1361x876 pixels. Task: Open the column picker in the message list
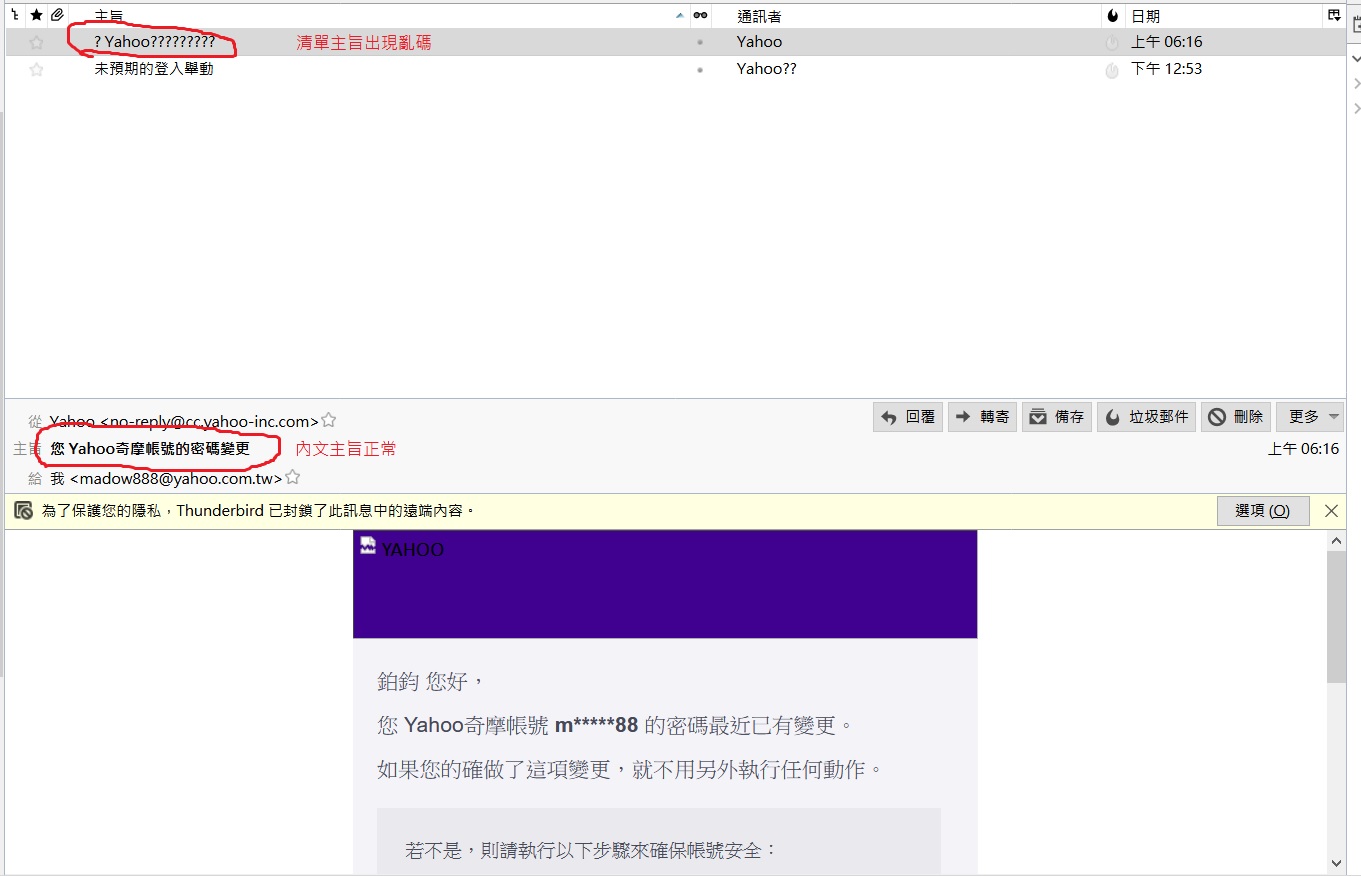coord(1333,16)
